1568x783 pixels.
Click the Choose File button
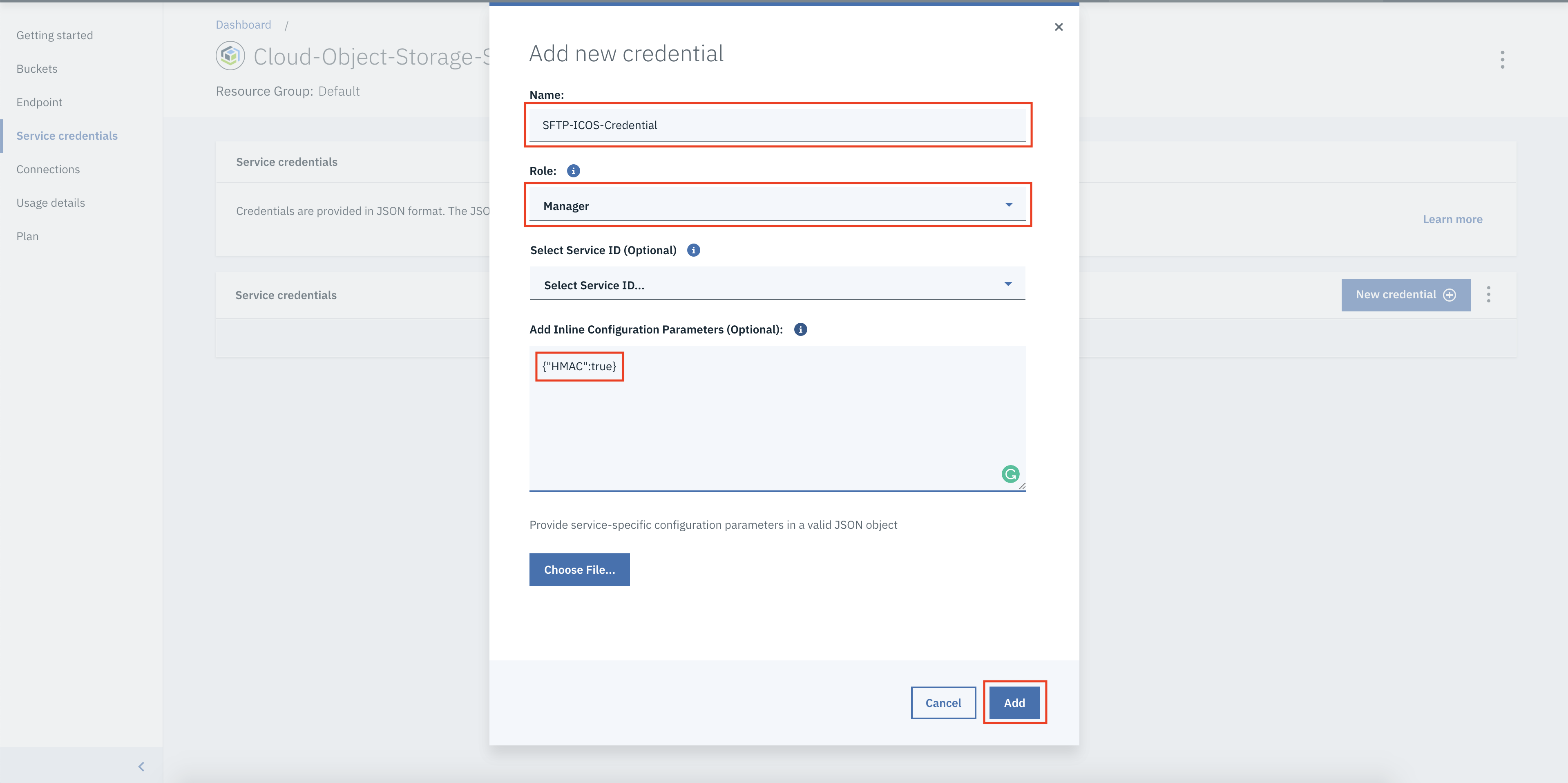coord(579,569)
